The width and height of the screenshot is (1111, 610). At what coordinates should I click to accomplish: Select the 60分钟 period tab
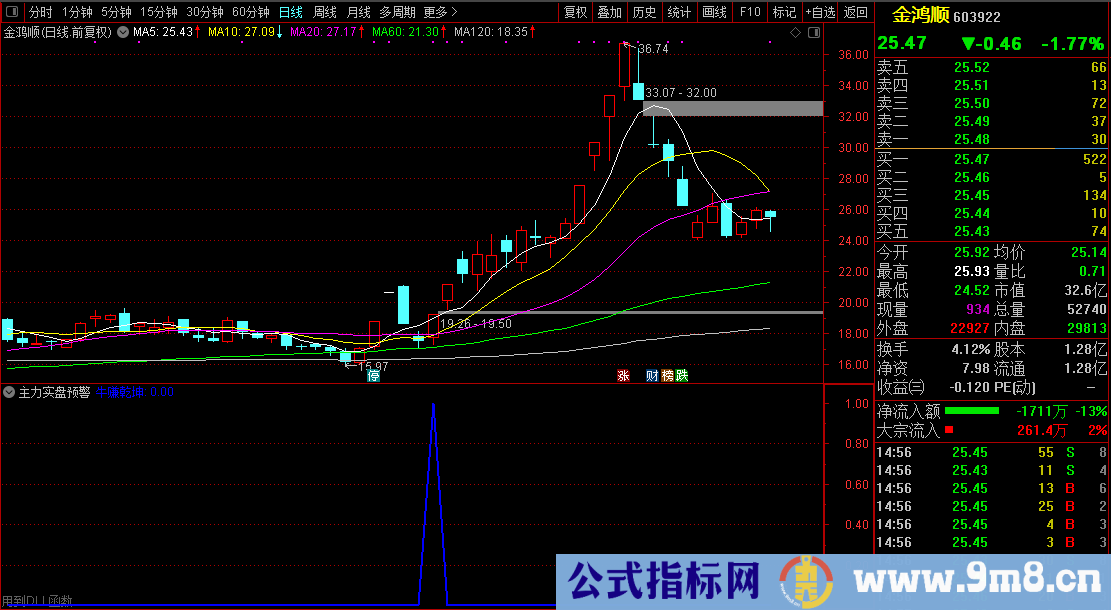250,12
